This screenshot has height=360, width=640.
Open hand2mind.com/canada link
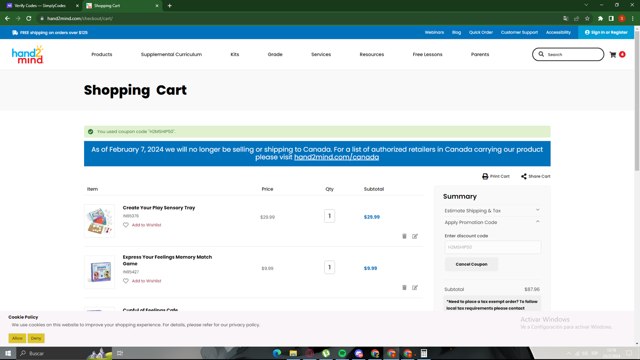pyautogui.click(x=336, y=157)
